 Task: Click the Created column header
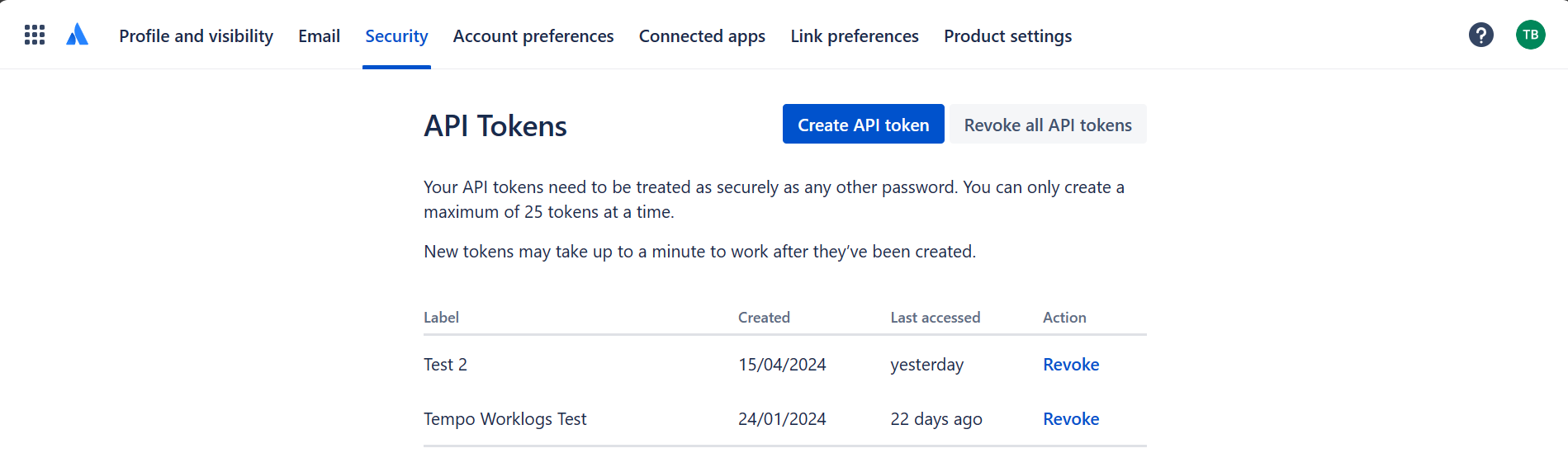click(x=764, y=318)
